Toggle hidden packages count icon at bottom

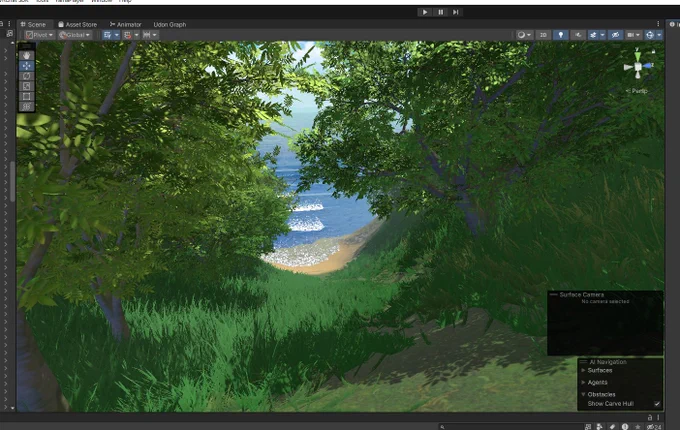pyautogui.click(x=654, y=427)
